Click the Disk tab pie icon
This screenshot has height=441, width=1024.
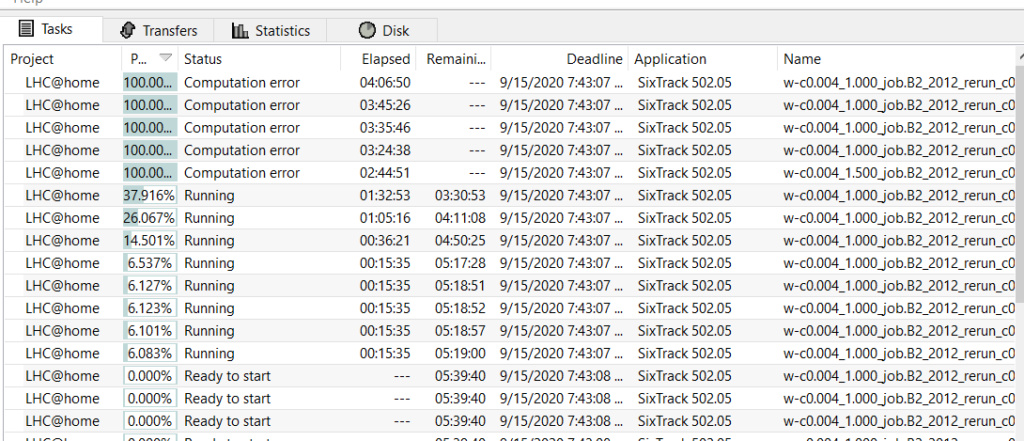click(x=368, y=30)
